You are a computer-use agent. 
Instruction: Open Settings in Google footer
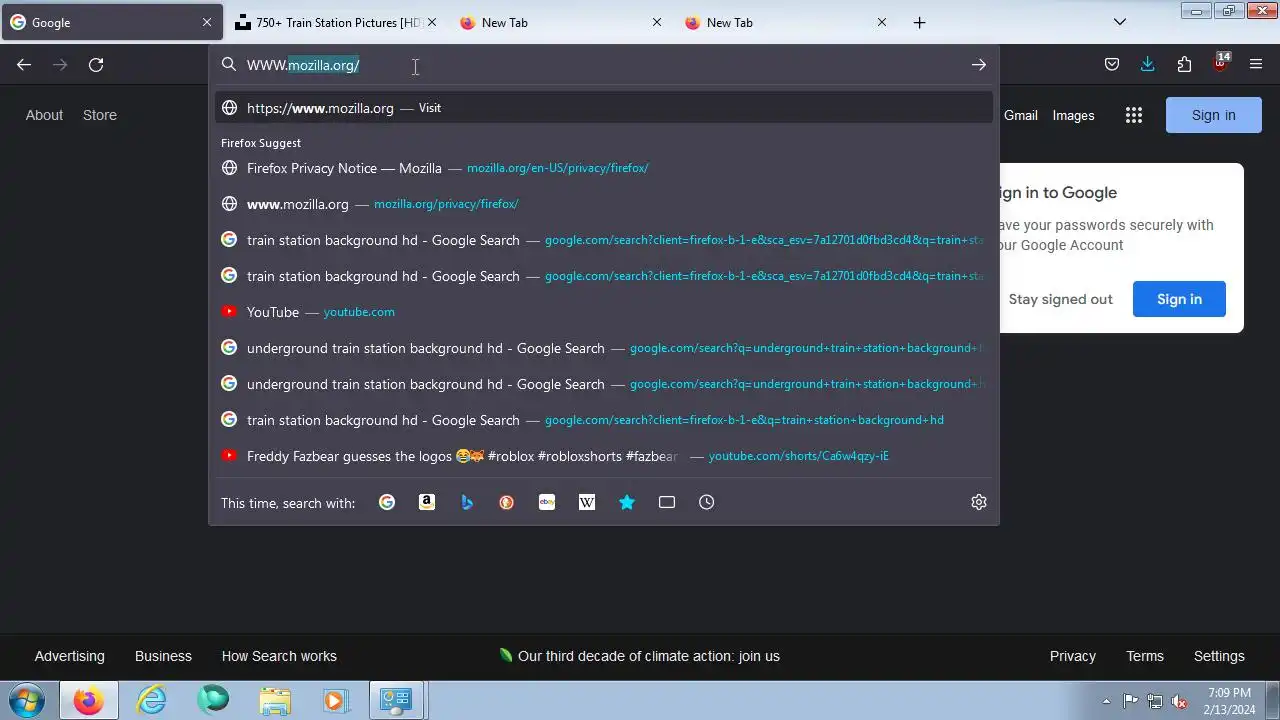pyautogui.click(x=1219, y=656)
